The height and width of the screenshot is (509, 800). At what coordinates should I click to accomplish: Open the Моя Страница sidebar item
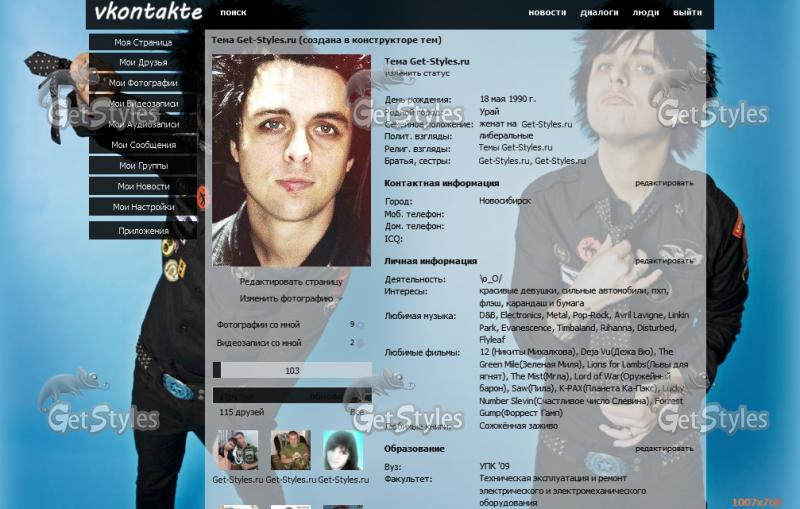tap(143, 43)
